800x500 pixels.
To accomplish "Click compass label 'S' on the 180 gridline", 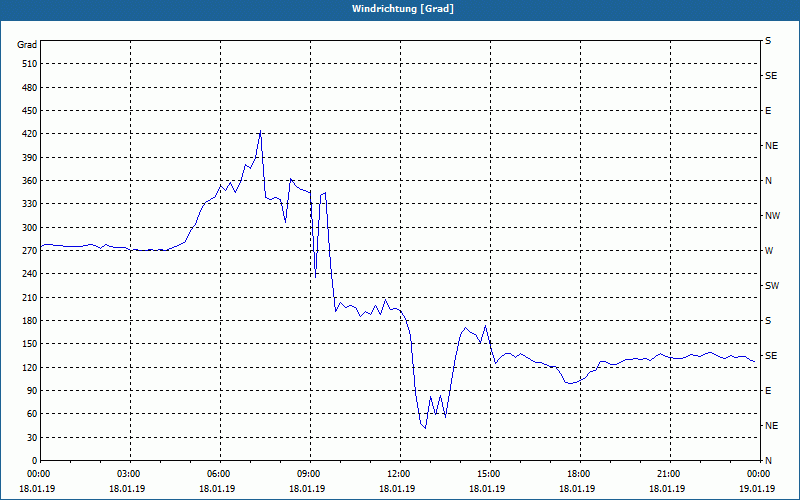I will 768,321.
